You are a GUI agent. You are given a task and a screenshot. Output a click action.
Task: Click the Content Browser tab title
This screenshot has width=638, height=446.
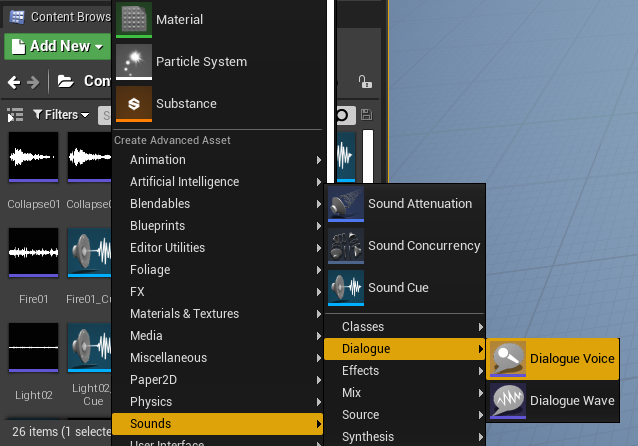coord(71,17)
